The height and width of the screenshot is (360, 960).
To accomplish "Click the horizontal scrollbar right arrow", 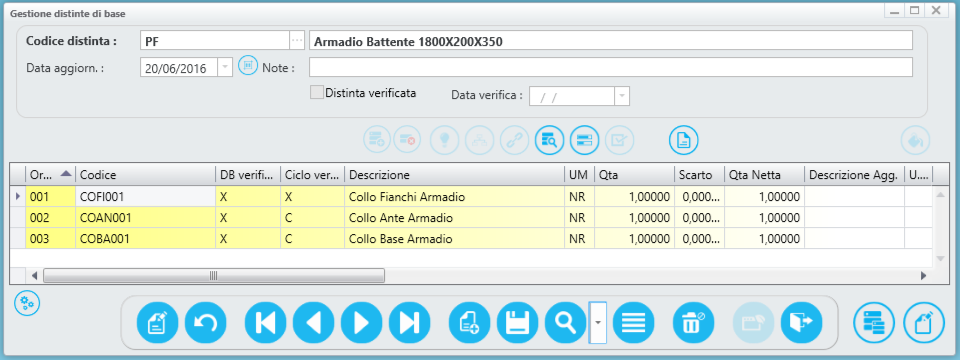I will 923,276.
